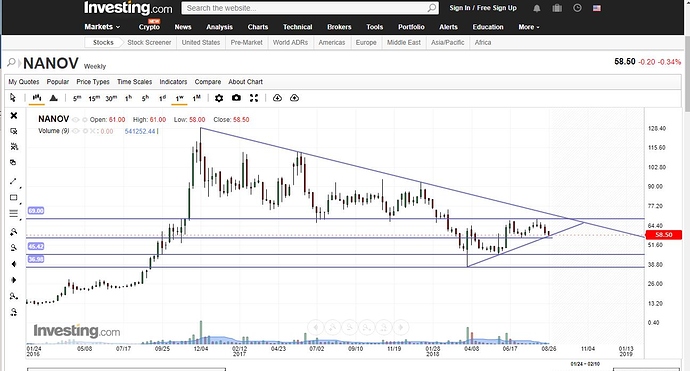Select the candlestick chart type icon
This screenshot has height=371, width=690.
coord(37,98)
